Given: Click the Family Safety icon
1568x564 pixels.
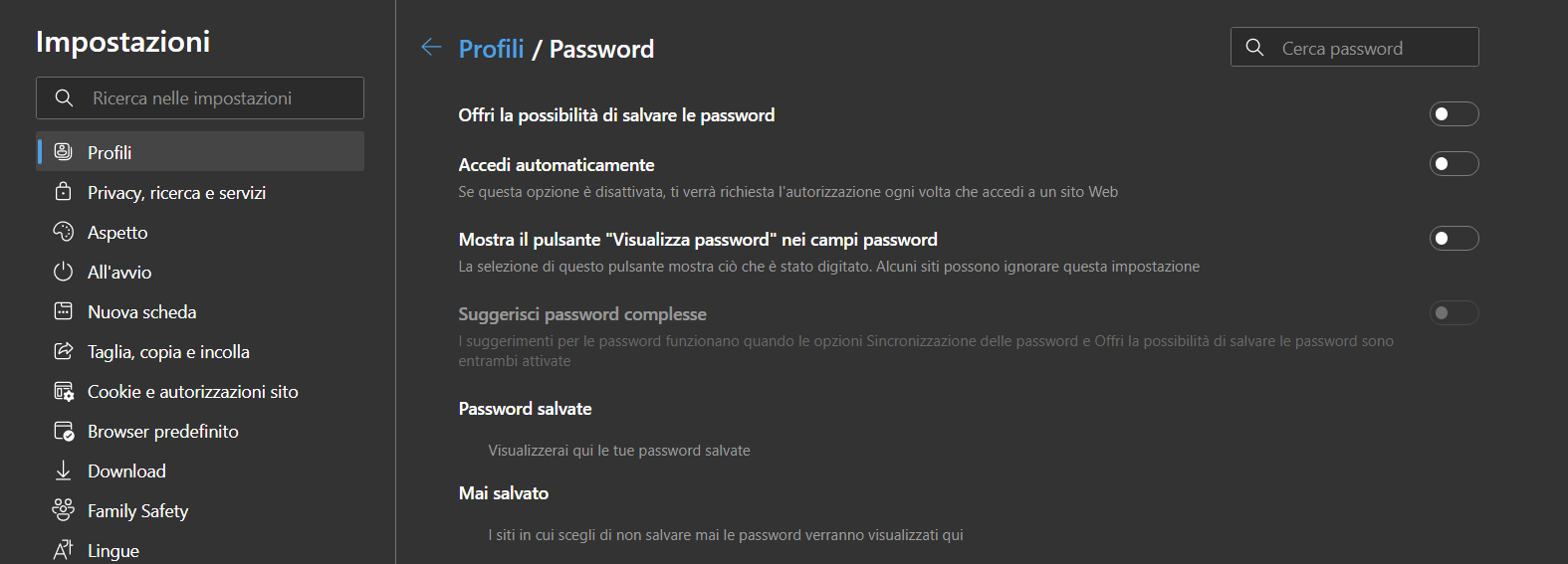Looking at the screenshot, I should coord(64,510).
